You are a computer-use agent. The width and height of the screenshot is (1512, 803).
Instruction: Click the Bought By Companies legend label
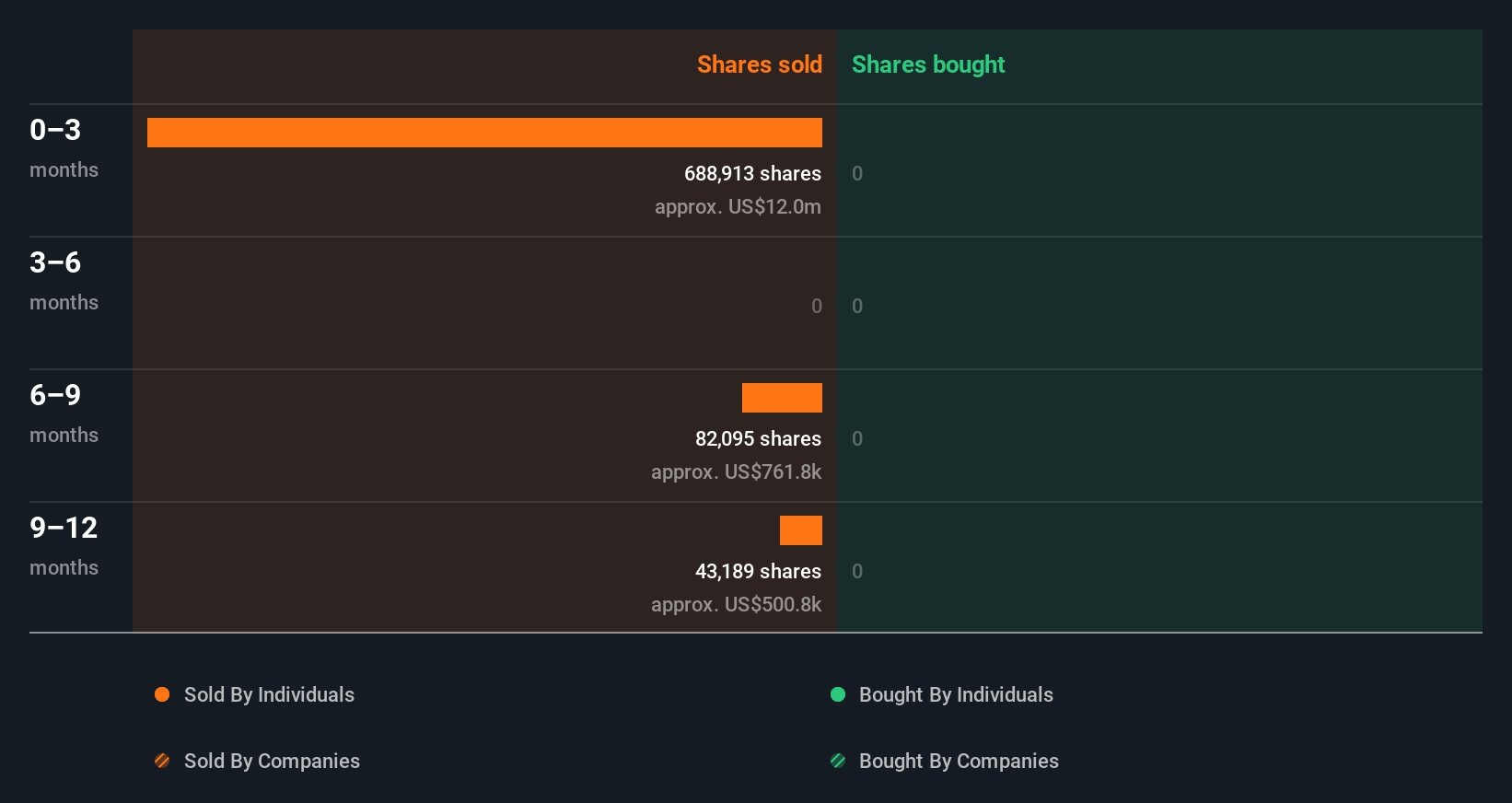point(959,761)
